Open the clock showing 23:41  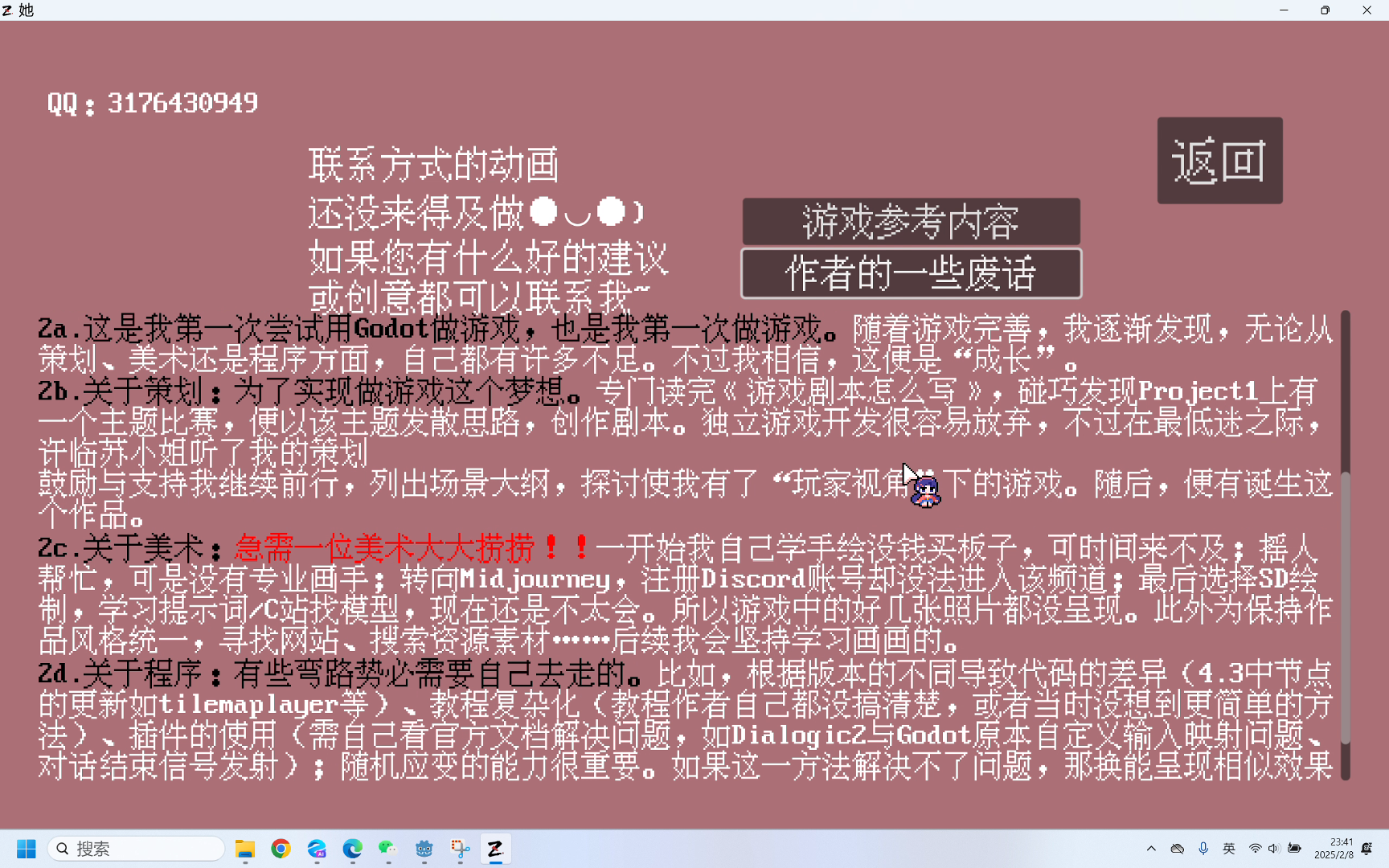(x=1334, y=849)
